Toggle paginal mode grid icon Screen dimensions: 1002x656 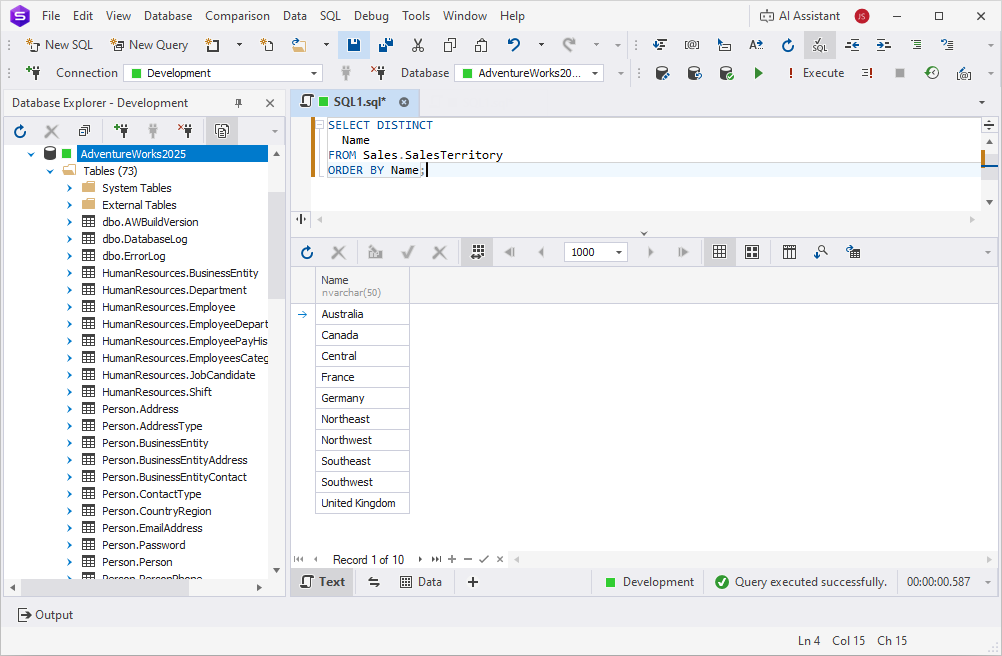(x=477, y=252)
